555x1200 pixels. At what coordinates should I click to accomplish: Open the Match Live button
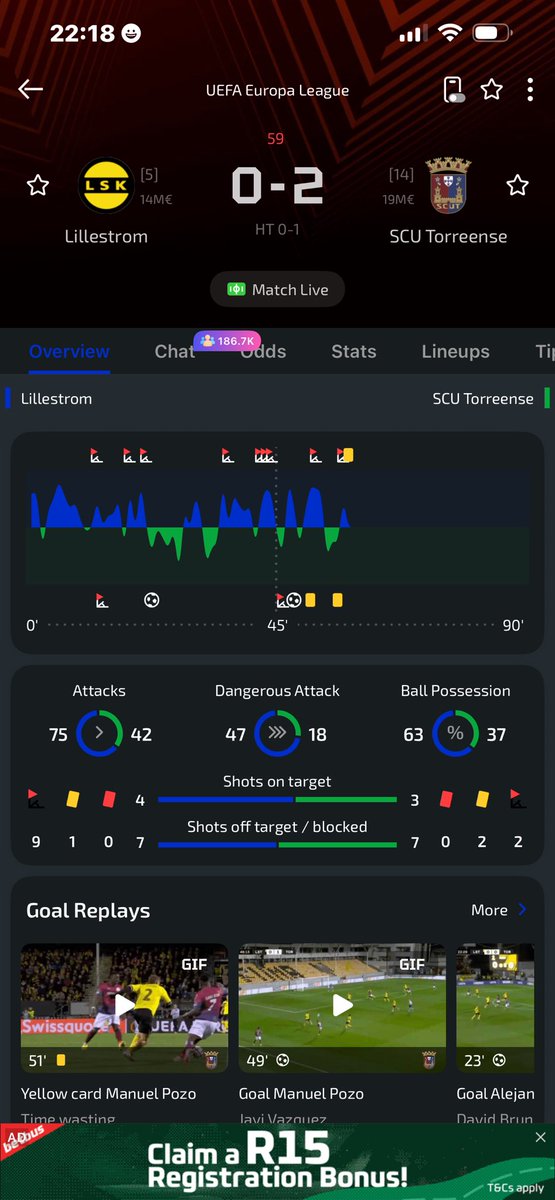[277, 290]
